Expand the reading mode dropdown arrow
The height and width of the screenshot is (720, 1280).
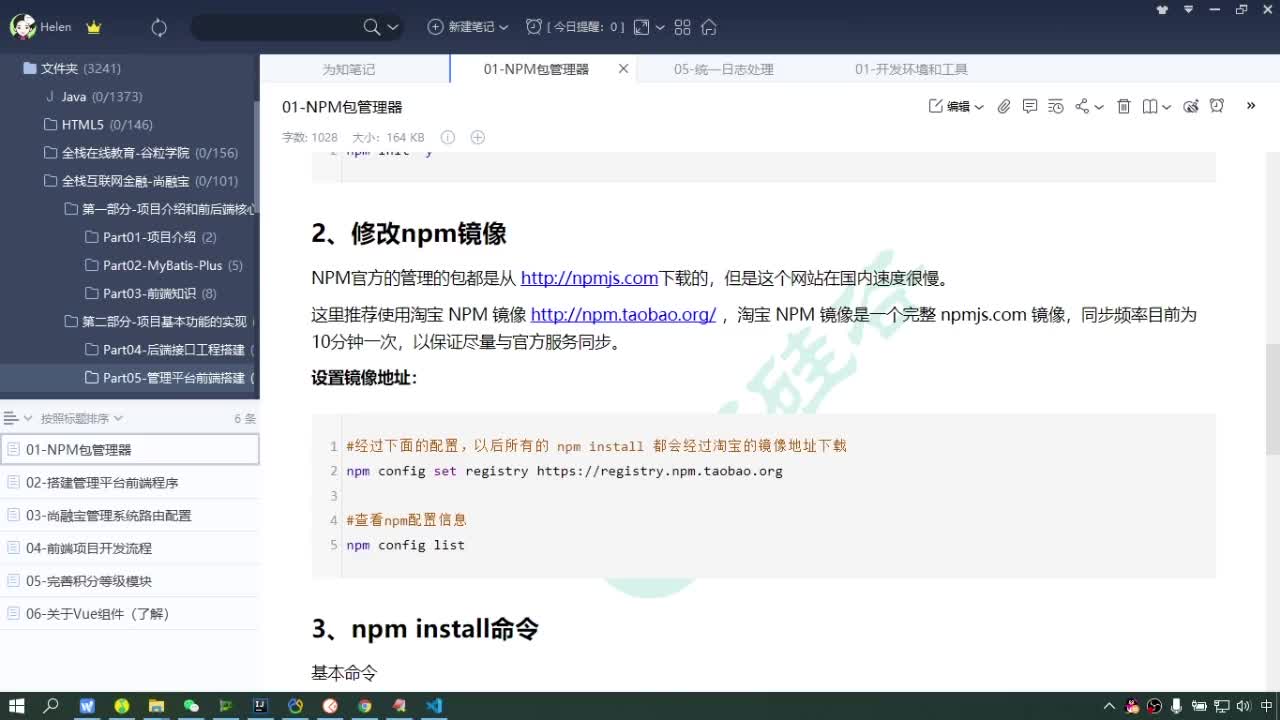1166,107
